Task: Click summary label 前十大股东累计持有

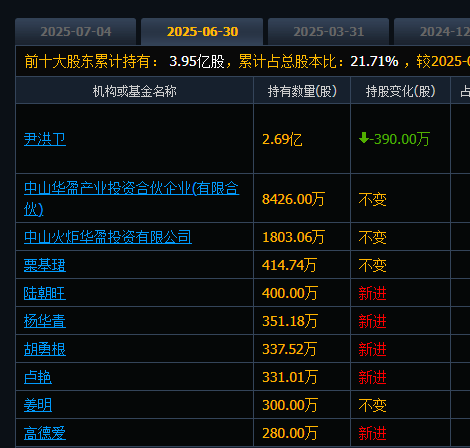Action: coord(87,61)
